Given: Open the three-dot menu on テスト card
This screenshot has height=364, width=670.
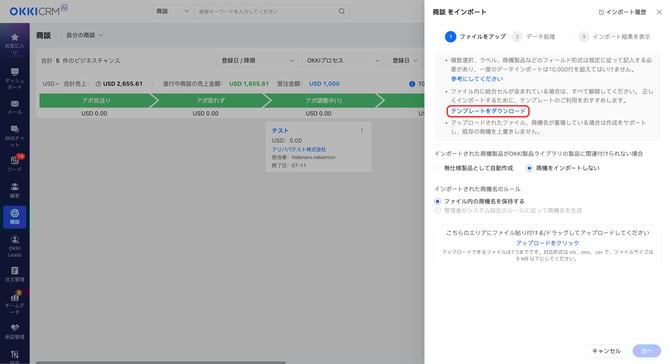Looking at the screenshot, I should [x=361, y=131].
